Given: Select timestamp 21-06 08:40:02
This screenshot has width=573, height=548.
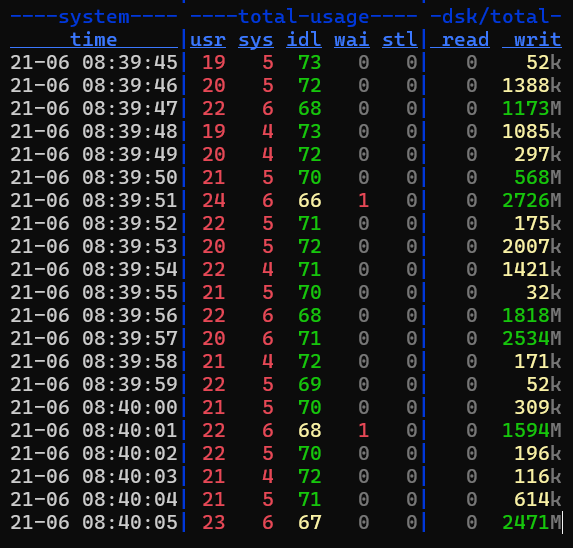Looking at the screenshot, I should point(94,453).
